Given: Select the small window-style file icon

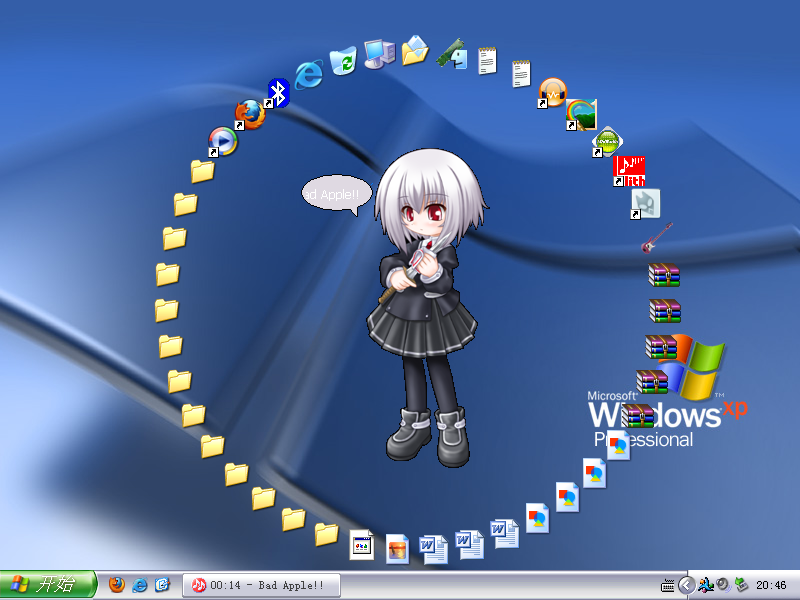Looking at the screenshot, I should 362,545.
